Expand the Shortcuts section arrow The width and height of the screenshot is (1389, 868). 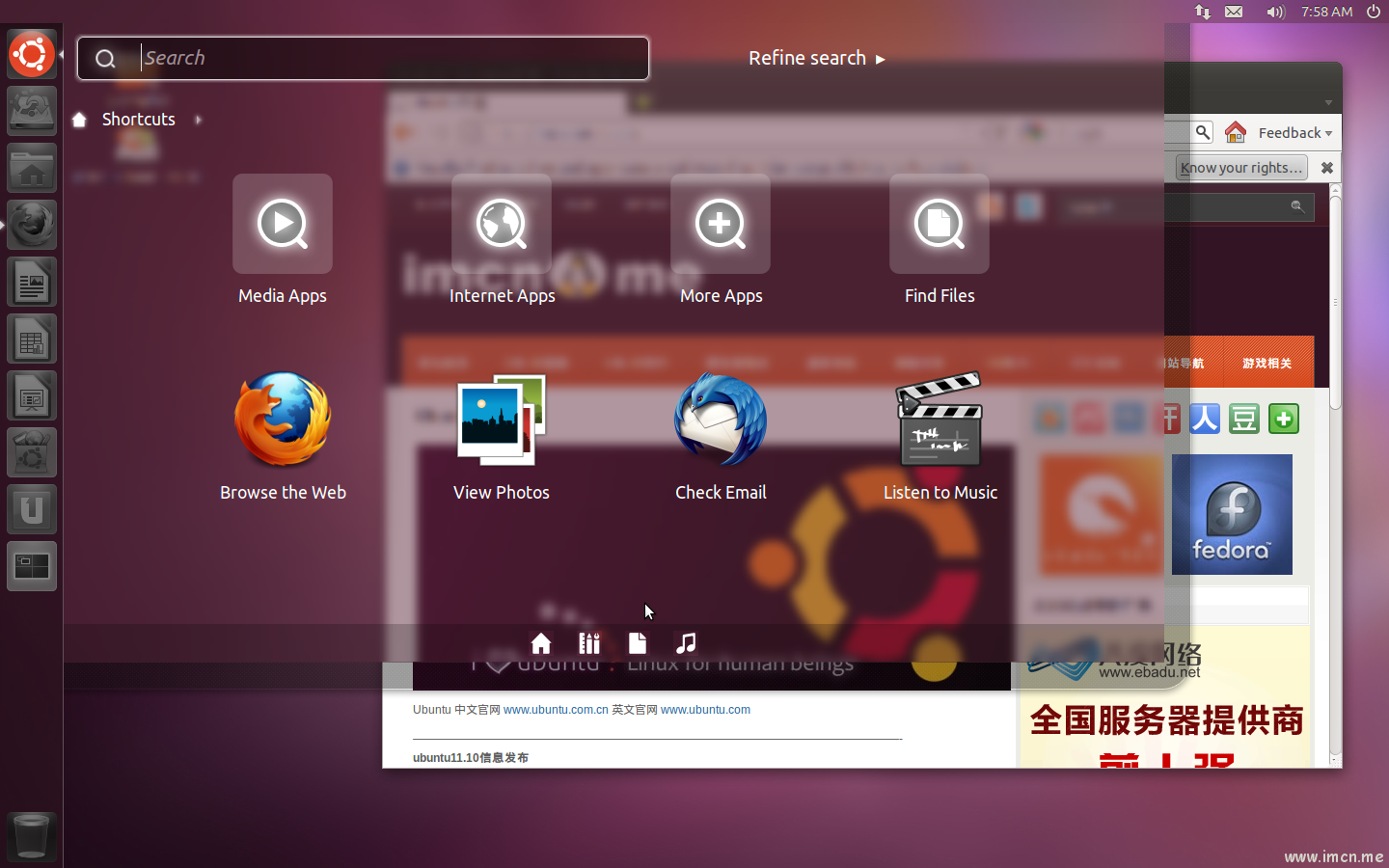click(x=199, y=120)
